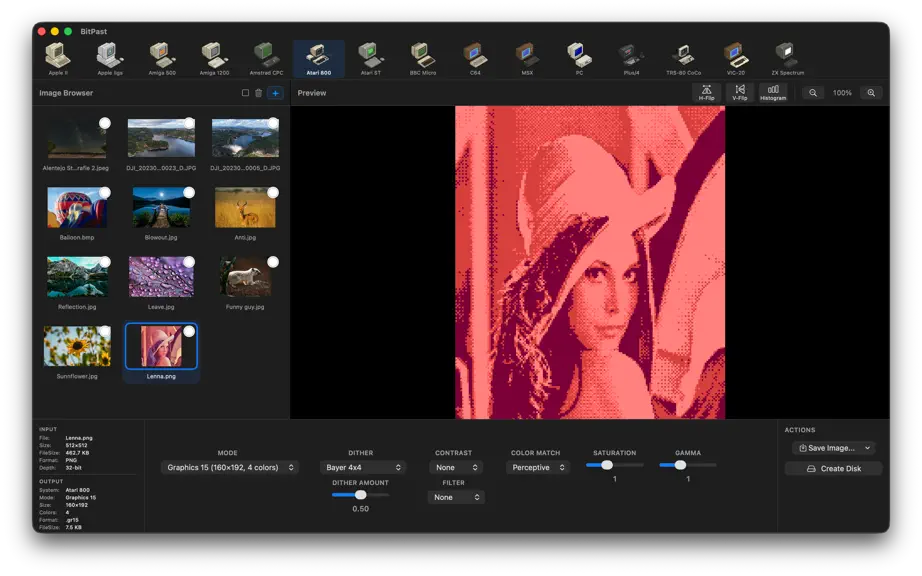
Task: Toggle the selection circle on Lenna.png
Action: [x=189, y=331]
